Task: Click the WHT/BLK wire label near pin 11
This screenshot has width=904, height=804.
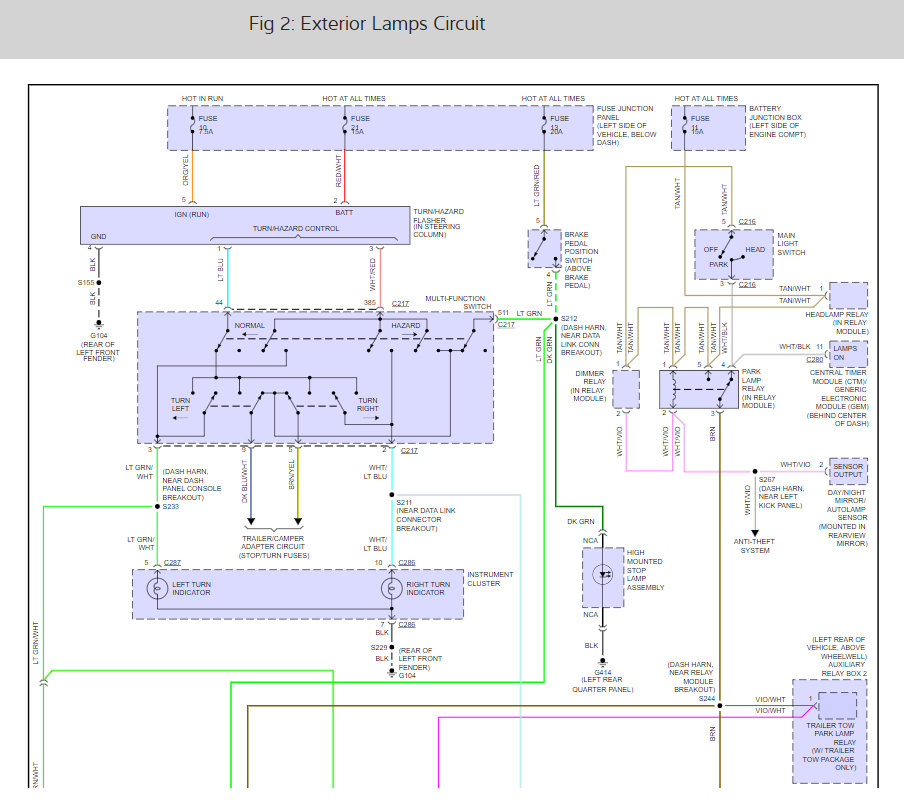Action: coord(794,346)
